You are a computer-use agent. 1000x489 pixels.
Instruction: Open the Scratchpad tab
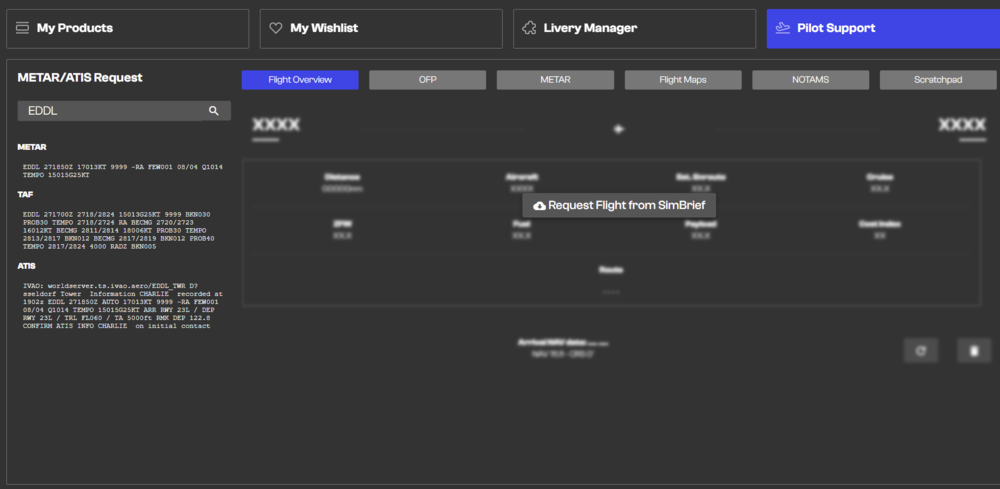pyautogui.click(x=938, y=80)
